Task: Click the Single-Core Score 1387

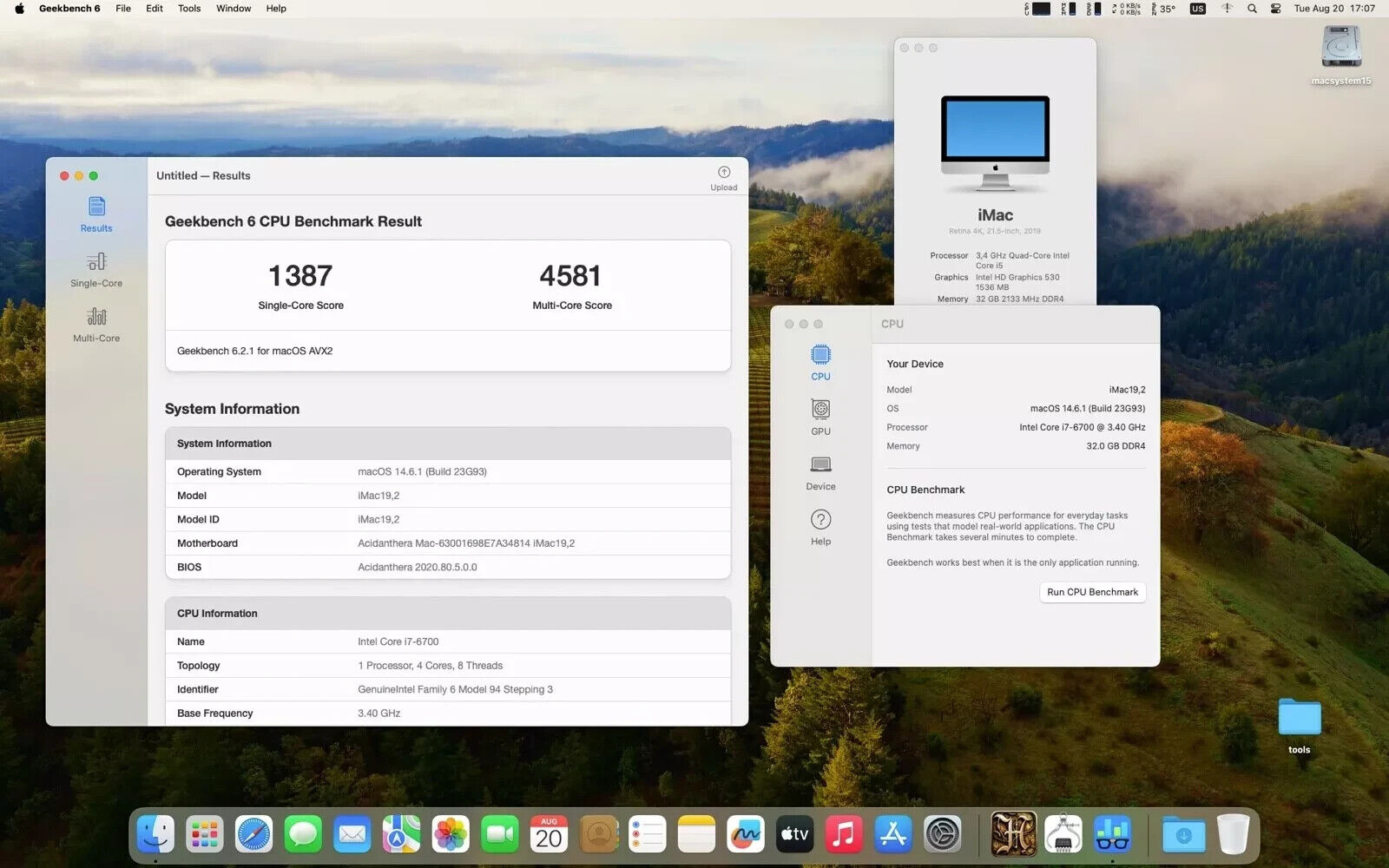Action: 300,276
